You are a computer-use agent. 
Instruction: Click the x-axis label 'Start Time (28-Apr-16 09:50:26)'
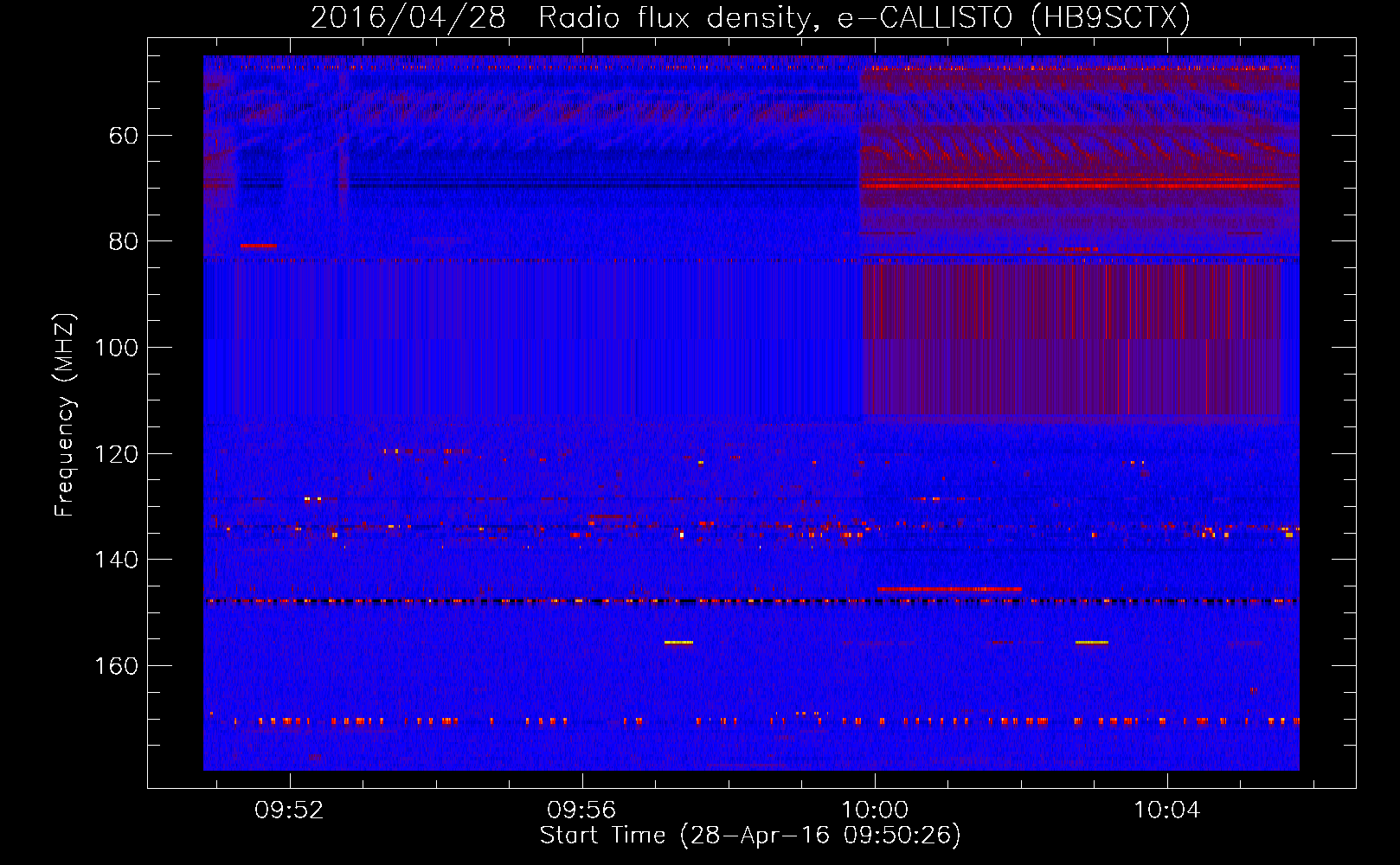tap(750, 836)
